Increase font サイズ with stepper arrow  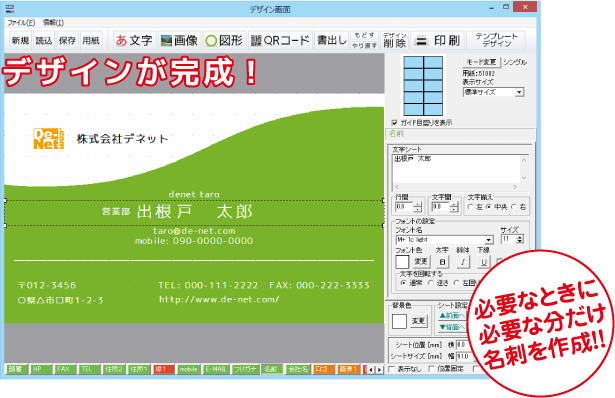pyautogui.click(x=520, y=237)
